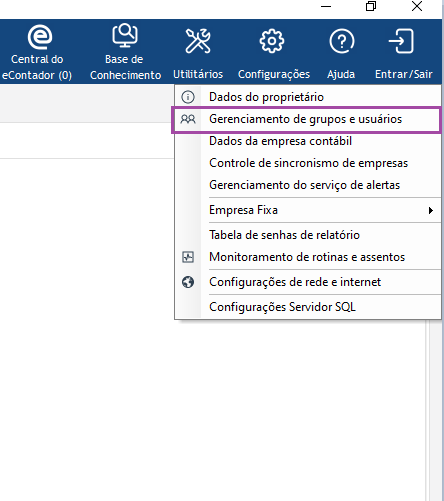Open Base de Conhecimento icon
The height and width of the screenshot is (501, 444).
(125, 35)
